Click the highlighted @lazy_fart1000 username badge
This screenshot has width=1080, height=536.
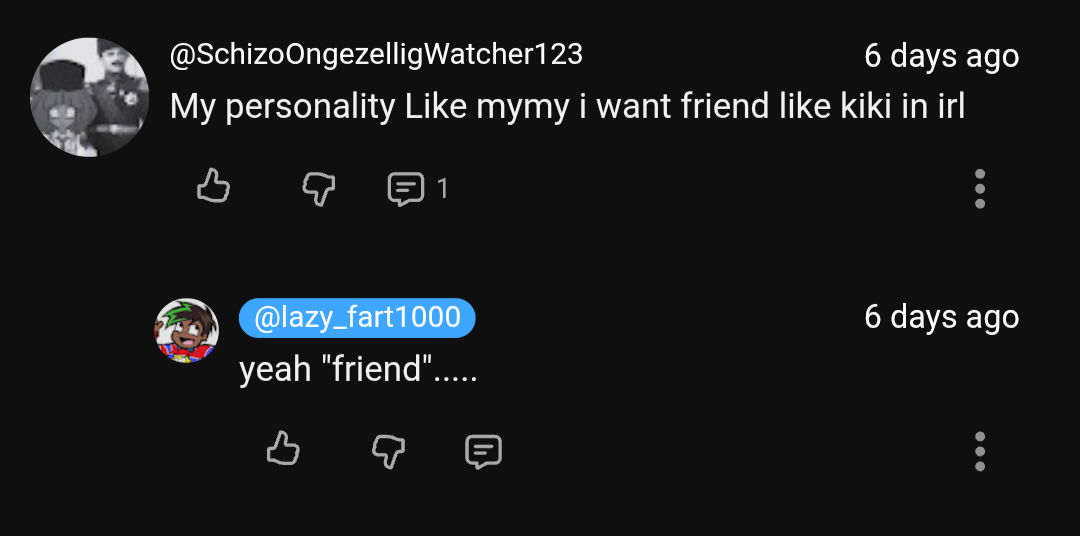click(357, 318)
